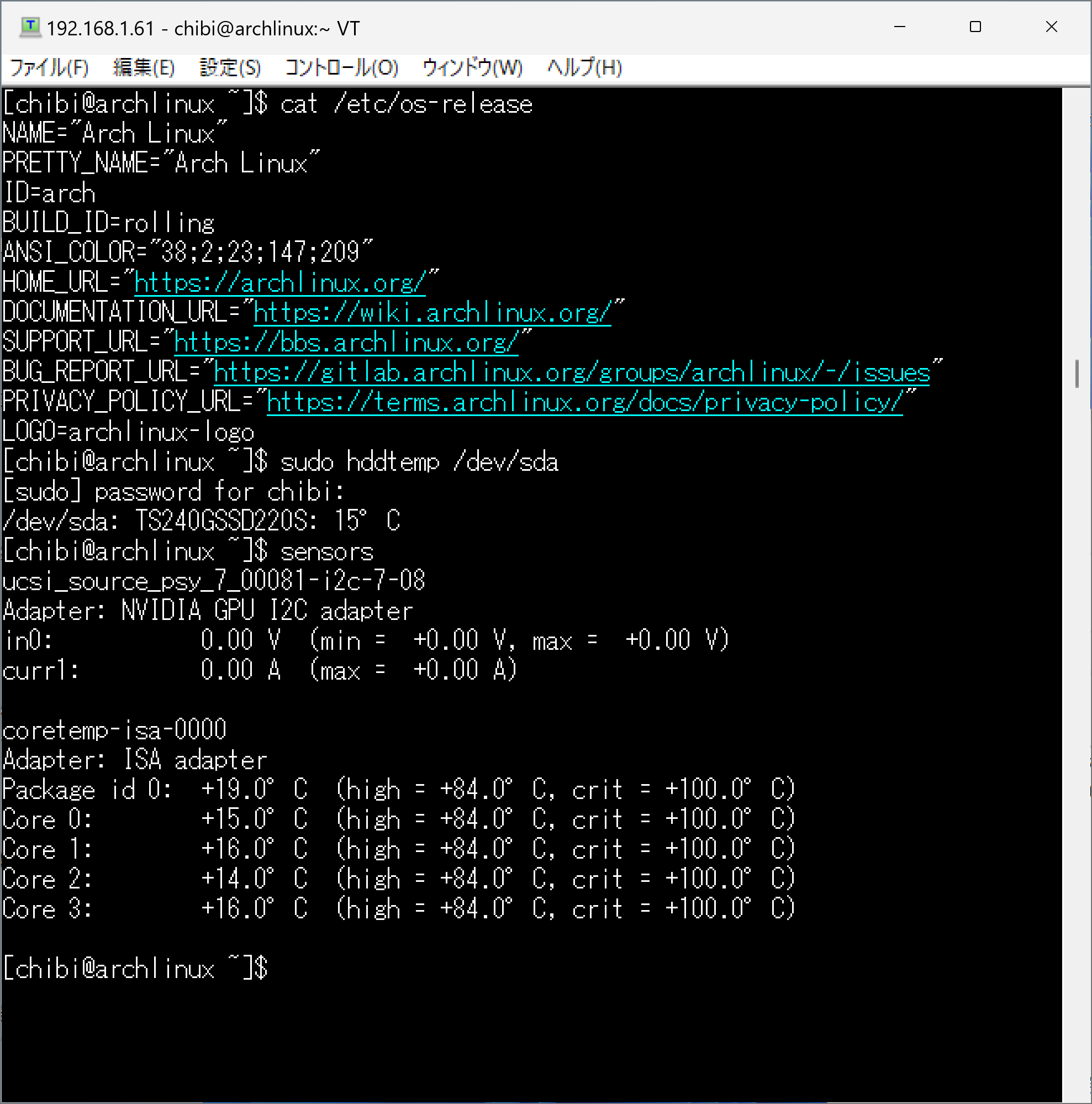Screen dimensions: 1092x1104
Task: Open the https://archlinux.org/ home URL link
Action: pos(280,283)
